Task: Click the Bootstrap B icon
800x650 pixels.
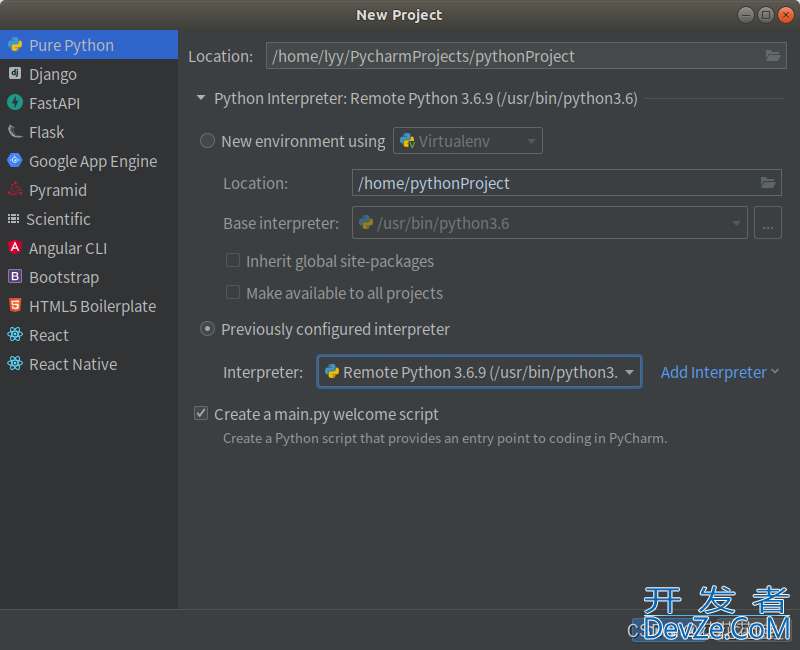Action: click(x=15, y=277)
